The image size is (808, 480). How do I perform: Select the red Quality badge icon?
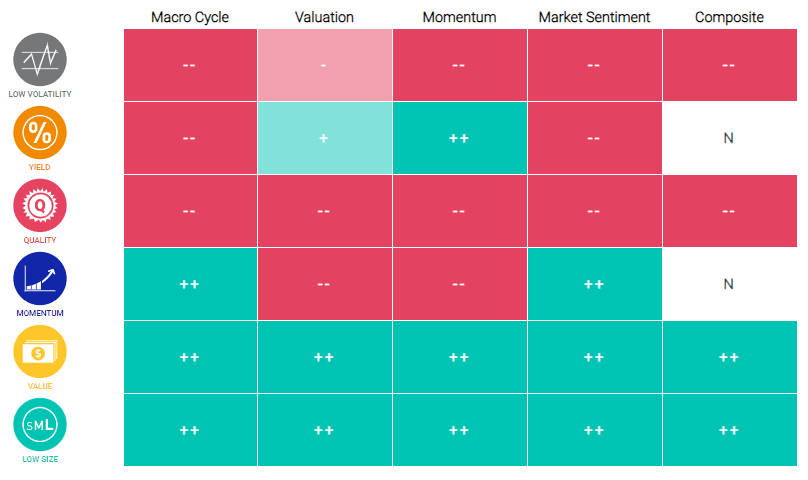pyautogui.click(x=40, y=205)
